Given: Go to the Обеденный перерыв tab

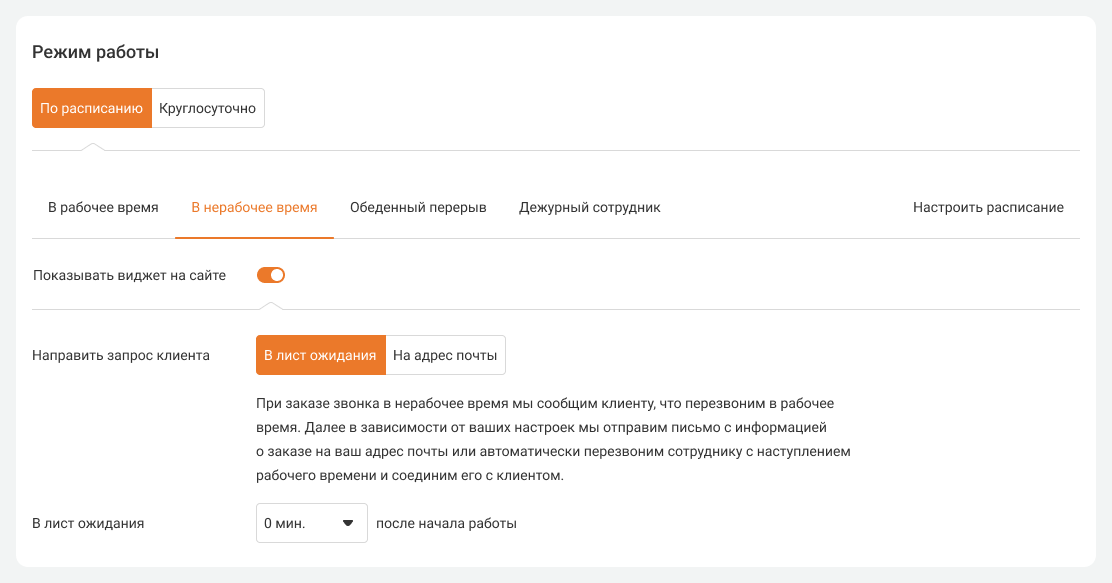Looking at the screenshot, I should tap(418, 208).
